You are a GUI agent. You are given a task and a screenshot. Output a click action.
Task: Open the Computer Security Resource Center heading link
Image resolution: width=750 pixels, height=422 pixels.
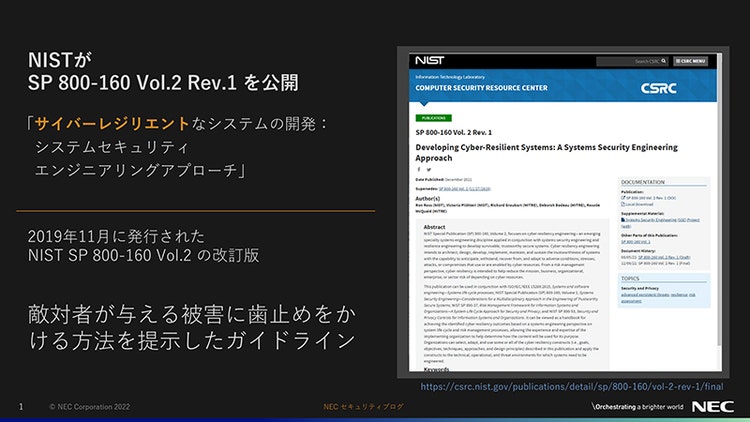click(481, 88)
